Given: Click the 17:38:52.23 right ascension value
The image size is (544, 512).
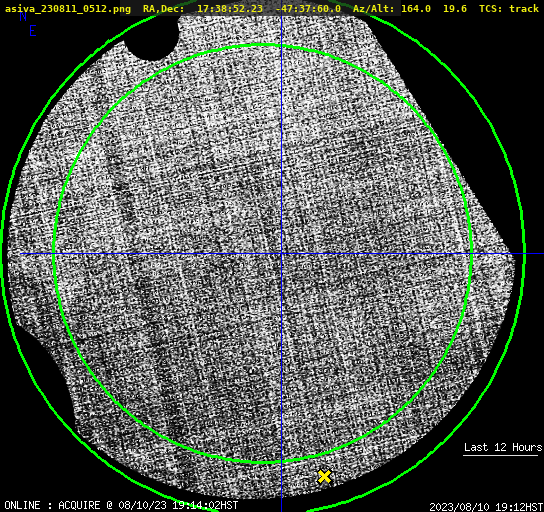Looking at the screenshot, I should [230, 9].
